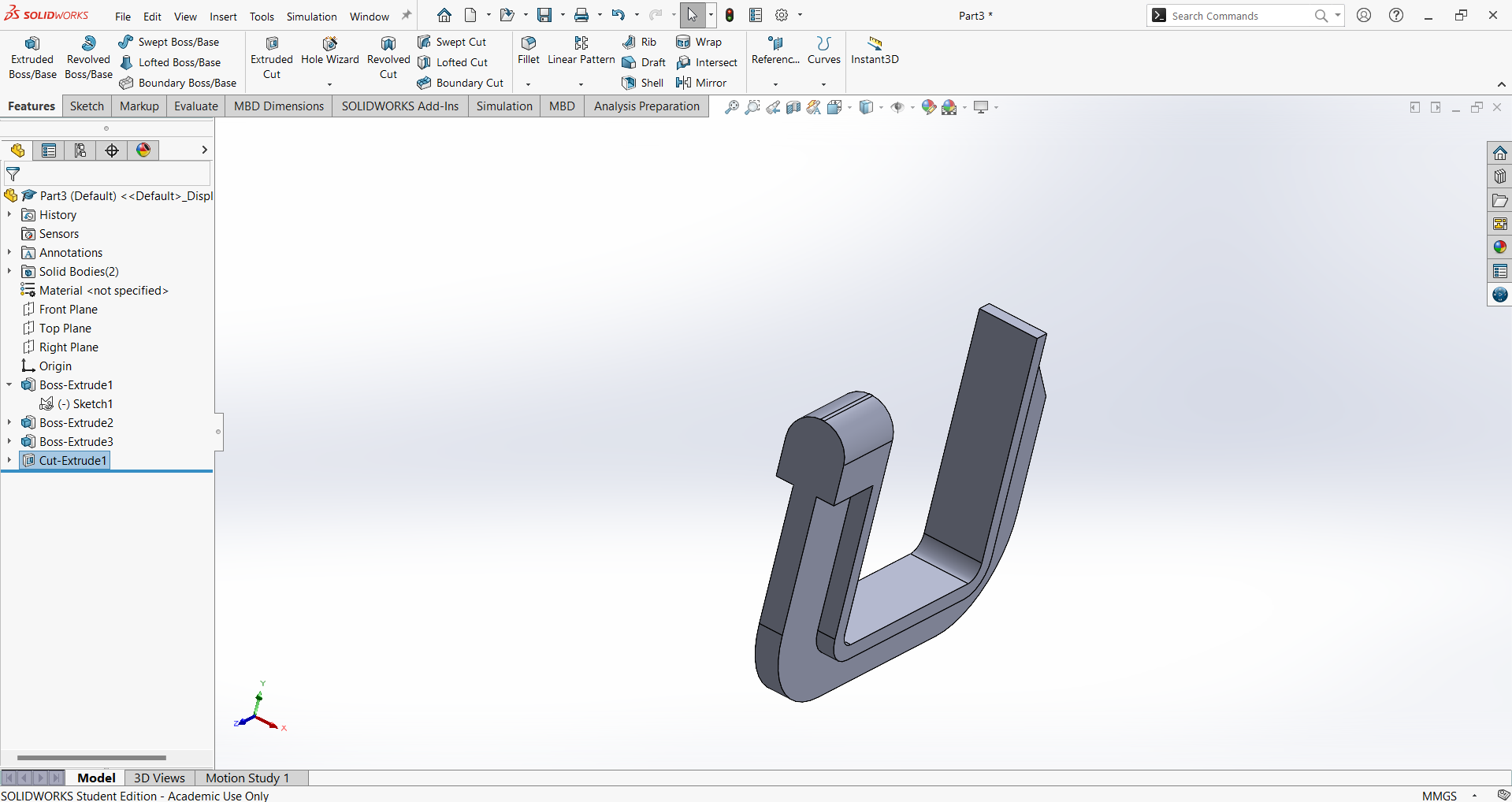Collapse the Boss-Extrude1 feature

coord(9,384)
